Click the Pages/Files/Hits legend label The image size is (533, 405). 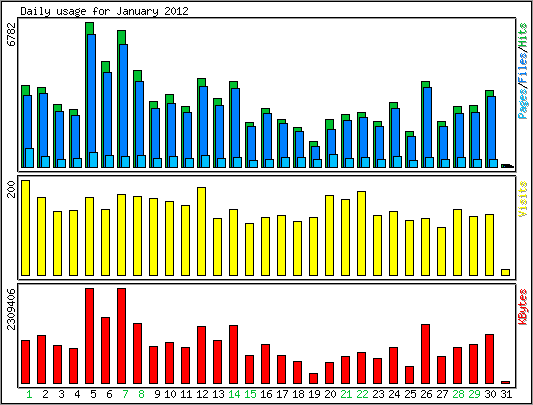pos(523,71)
